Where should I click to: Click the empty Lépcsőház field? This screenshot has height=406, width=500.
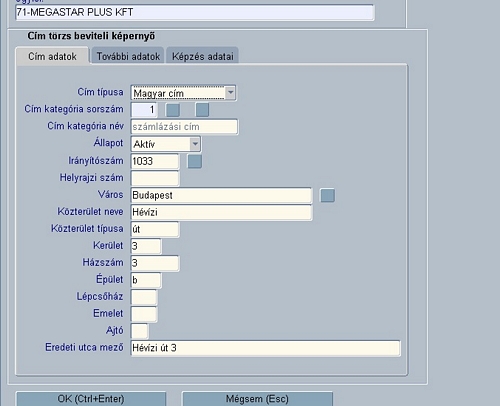pyautogui.click(x=144, y=297)
